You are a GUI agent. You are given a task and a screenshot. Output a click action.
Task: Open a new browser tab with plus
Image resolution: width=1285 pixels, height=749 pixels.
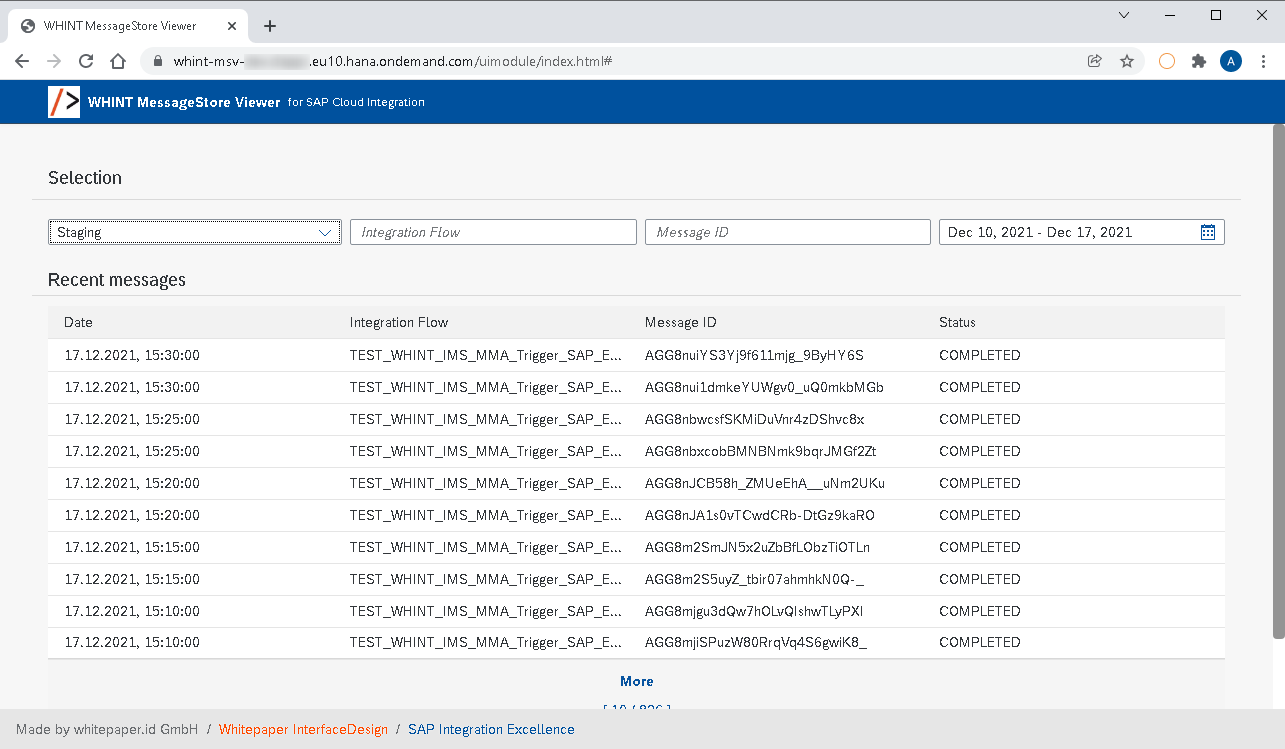(270, 26)
